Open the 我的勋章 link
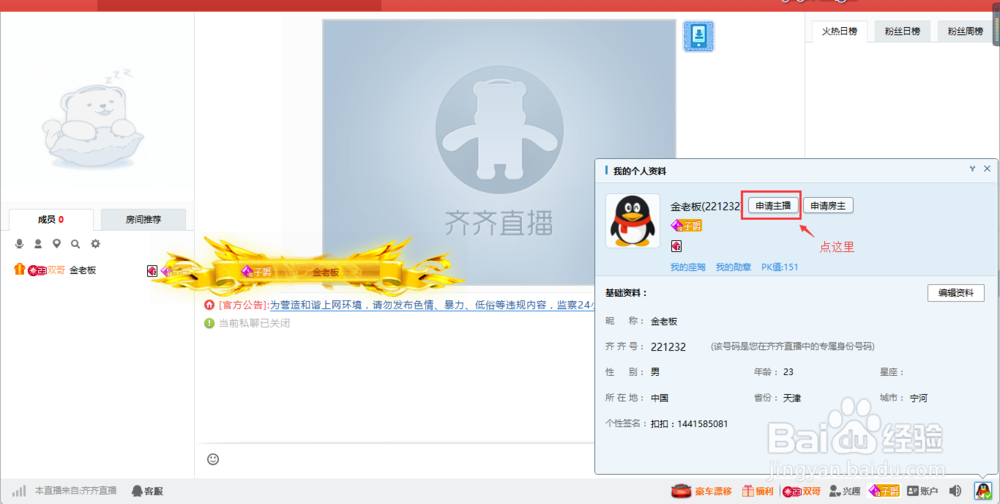Image resolution: width=1000 pixels, height=504 pixels. (x=733, y=267)
